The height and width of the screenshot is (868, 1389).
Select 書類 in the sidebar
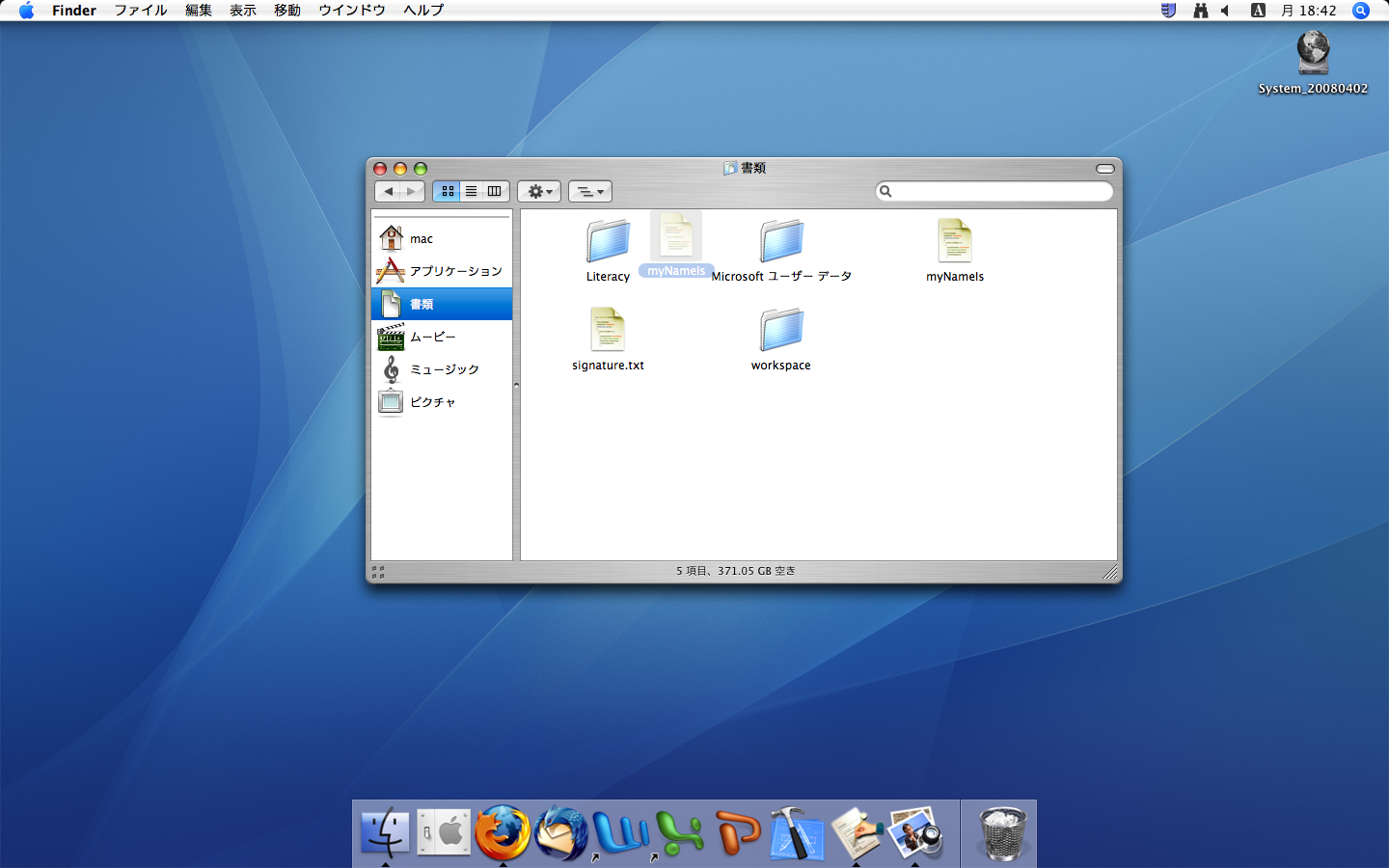click(x=442, y=304)
